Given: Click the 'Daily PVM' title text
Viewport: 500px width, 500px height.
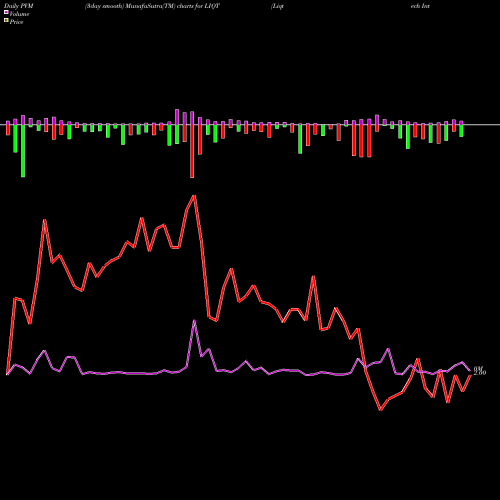Looking at the screenshot, I should coord(19,6).
